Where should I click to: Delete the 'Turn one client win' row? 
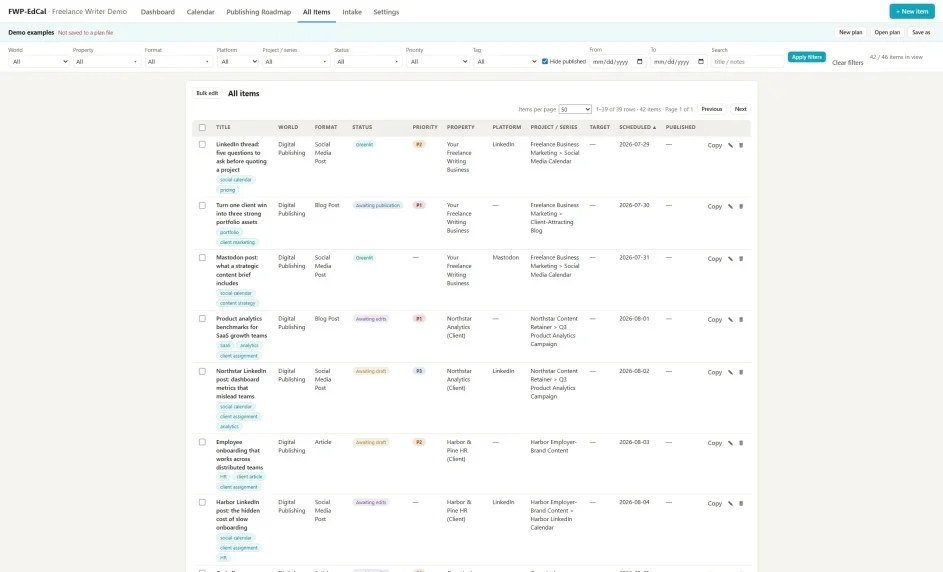pos(741,206)
